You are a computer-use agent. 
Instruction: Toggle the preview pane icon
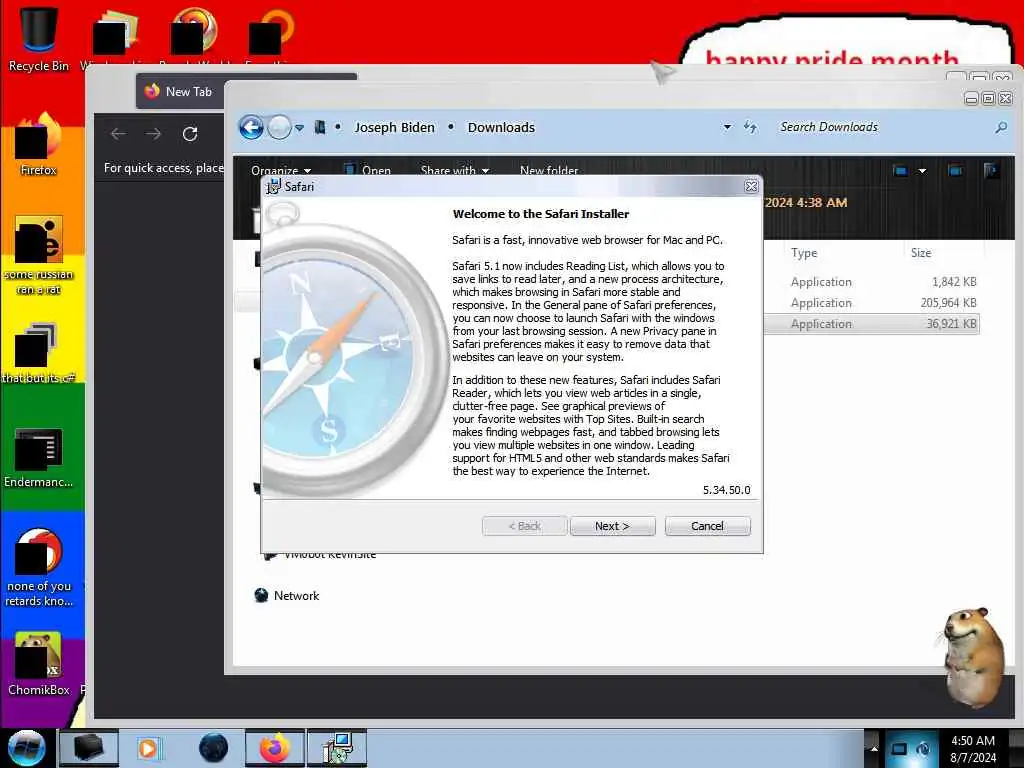click(955, 170)
